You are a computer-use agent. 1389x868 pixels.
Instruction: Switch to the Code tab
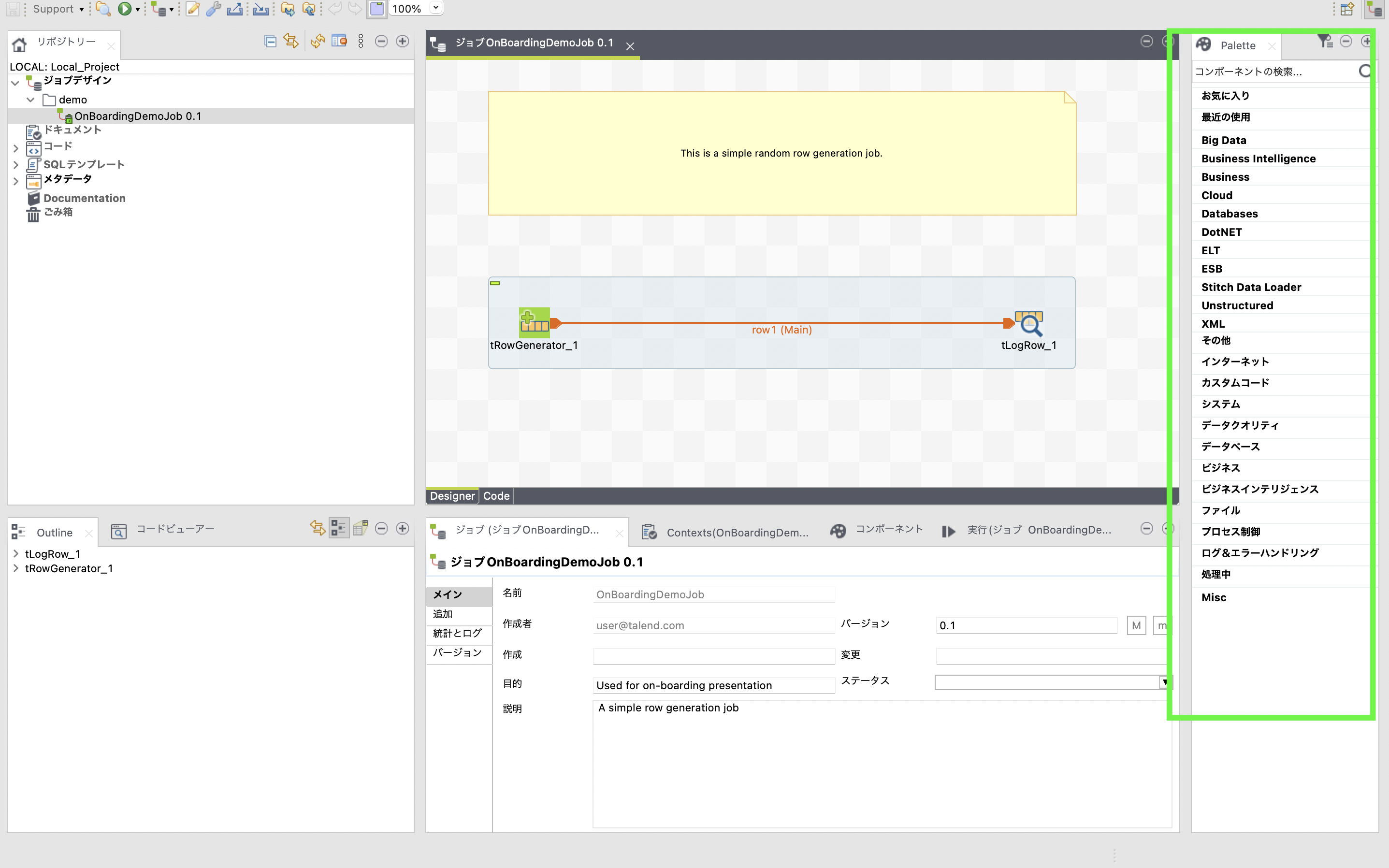pos(496,496)
